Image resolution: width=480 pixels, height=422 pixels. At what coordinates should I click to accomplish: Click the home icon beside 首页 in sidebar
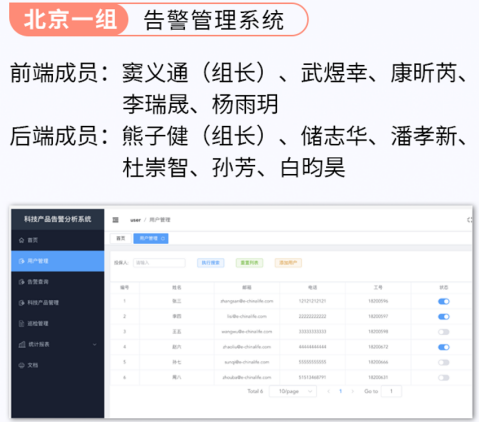(22, 240)
